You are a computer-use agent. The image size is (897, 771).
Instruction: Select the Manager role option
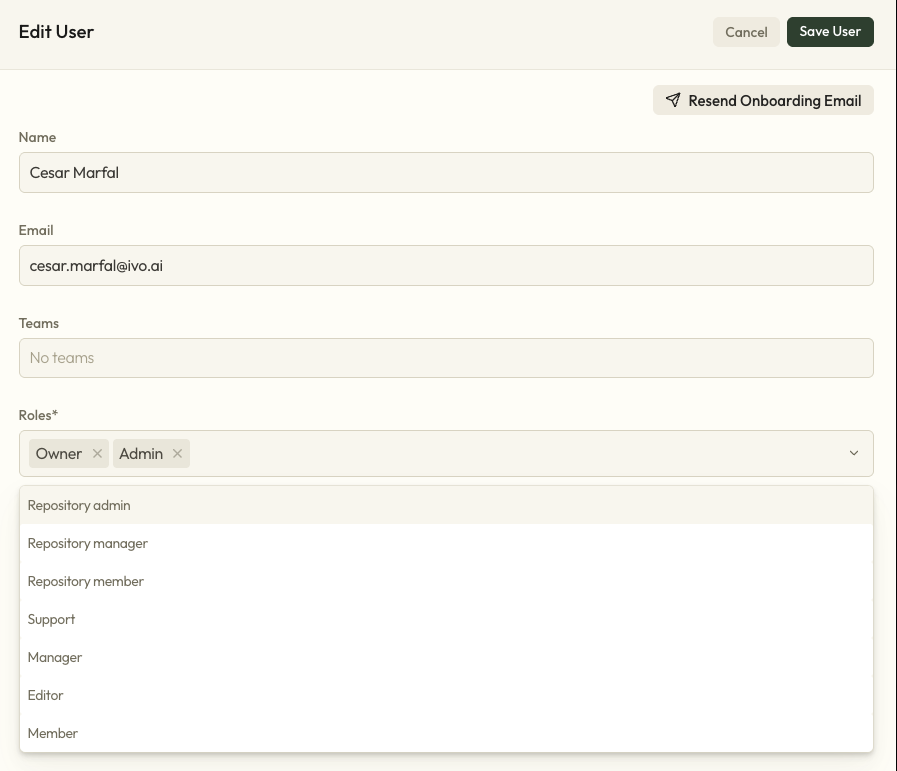tap(55, 658)
